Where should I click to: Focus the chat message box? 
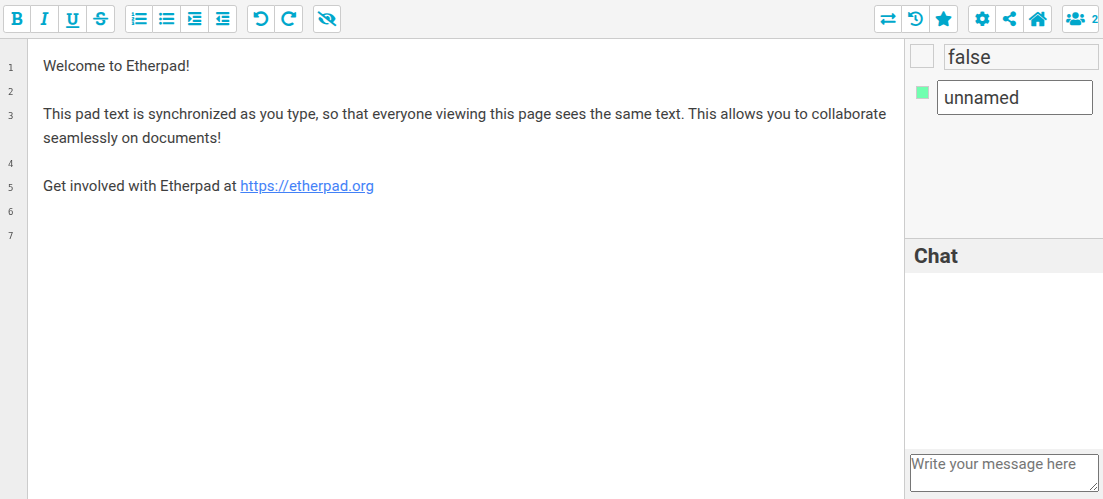(1004, 472)
